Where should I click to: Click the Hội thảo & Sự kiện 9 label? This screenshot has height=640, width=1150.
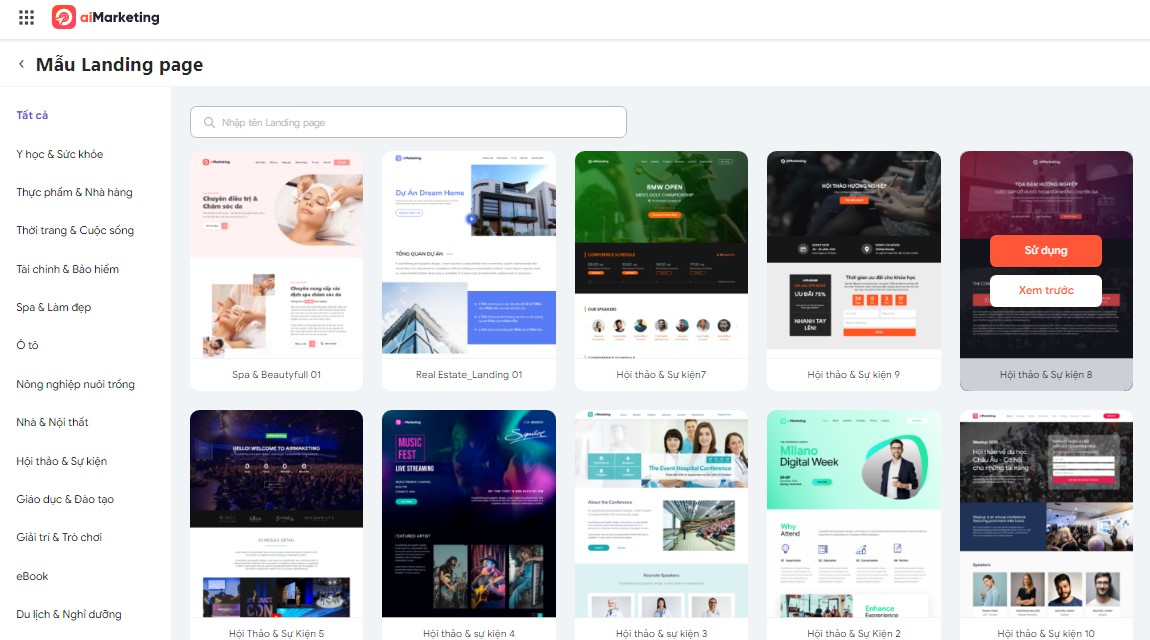tap(854, 375)
